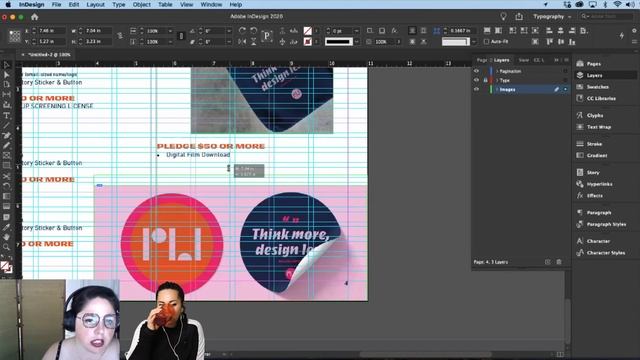Switch to the Untitled-2 document tab

[49, 54]
